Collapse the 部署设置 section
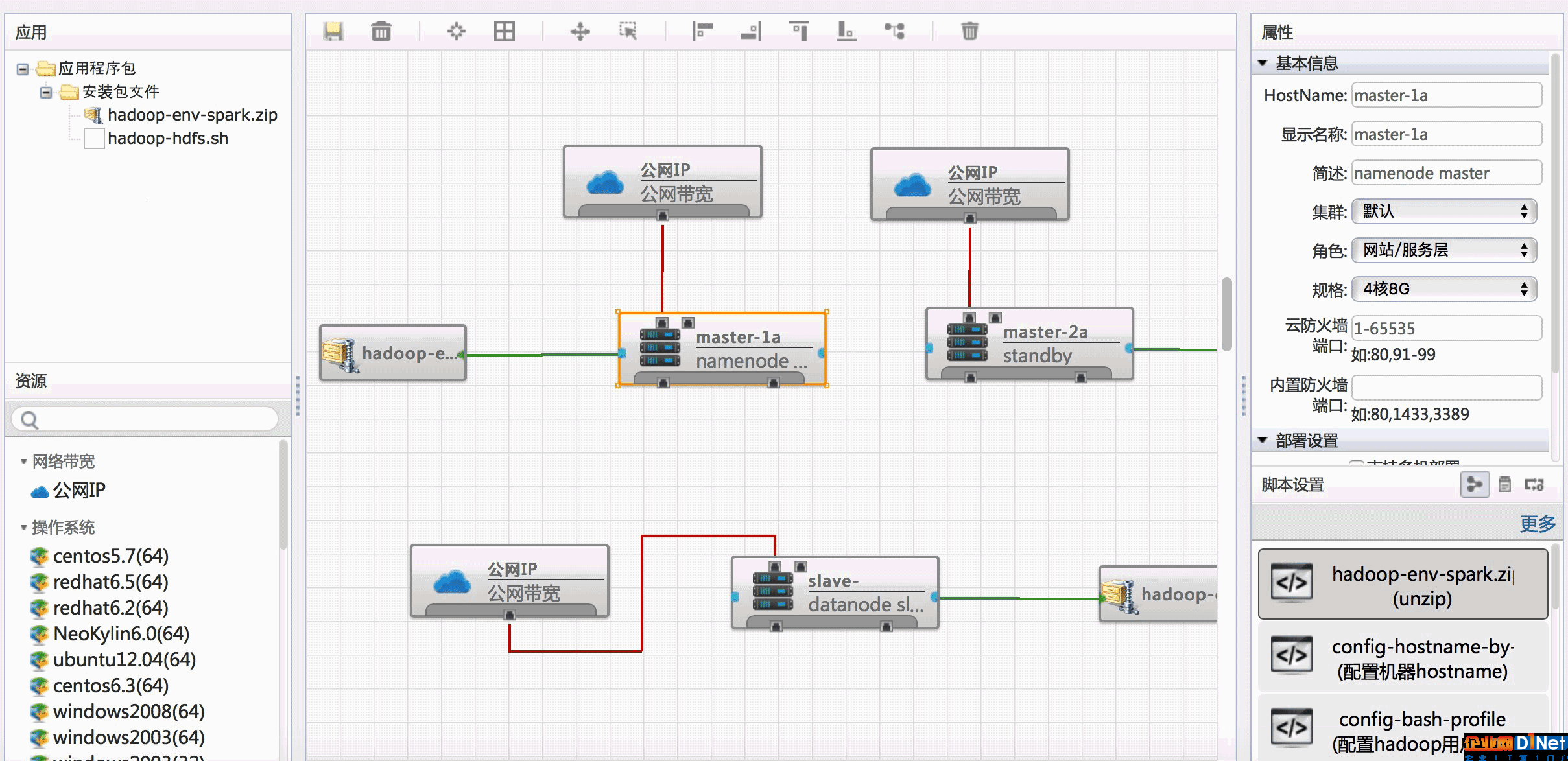 (x=1263, y=440)
